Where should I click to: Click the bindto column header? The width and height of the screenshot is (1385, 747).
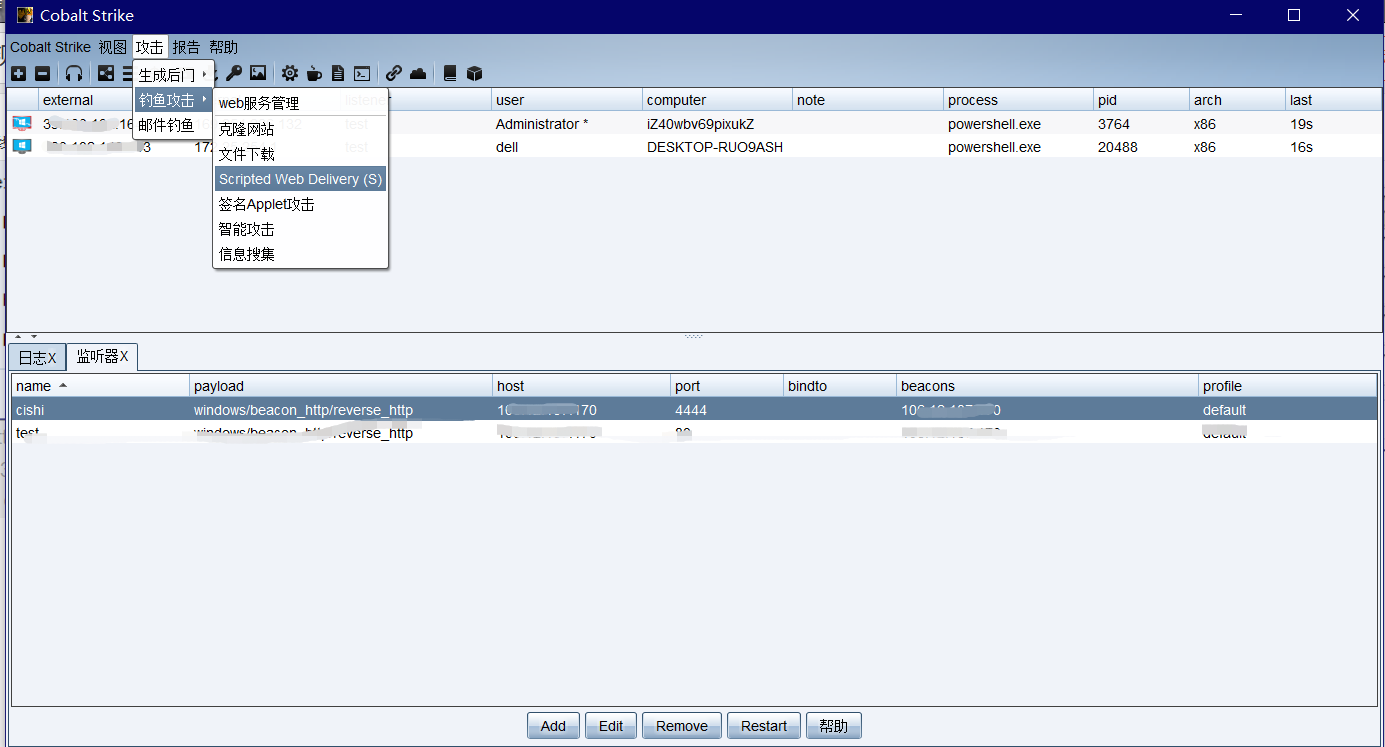coord(840,386)
